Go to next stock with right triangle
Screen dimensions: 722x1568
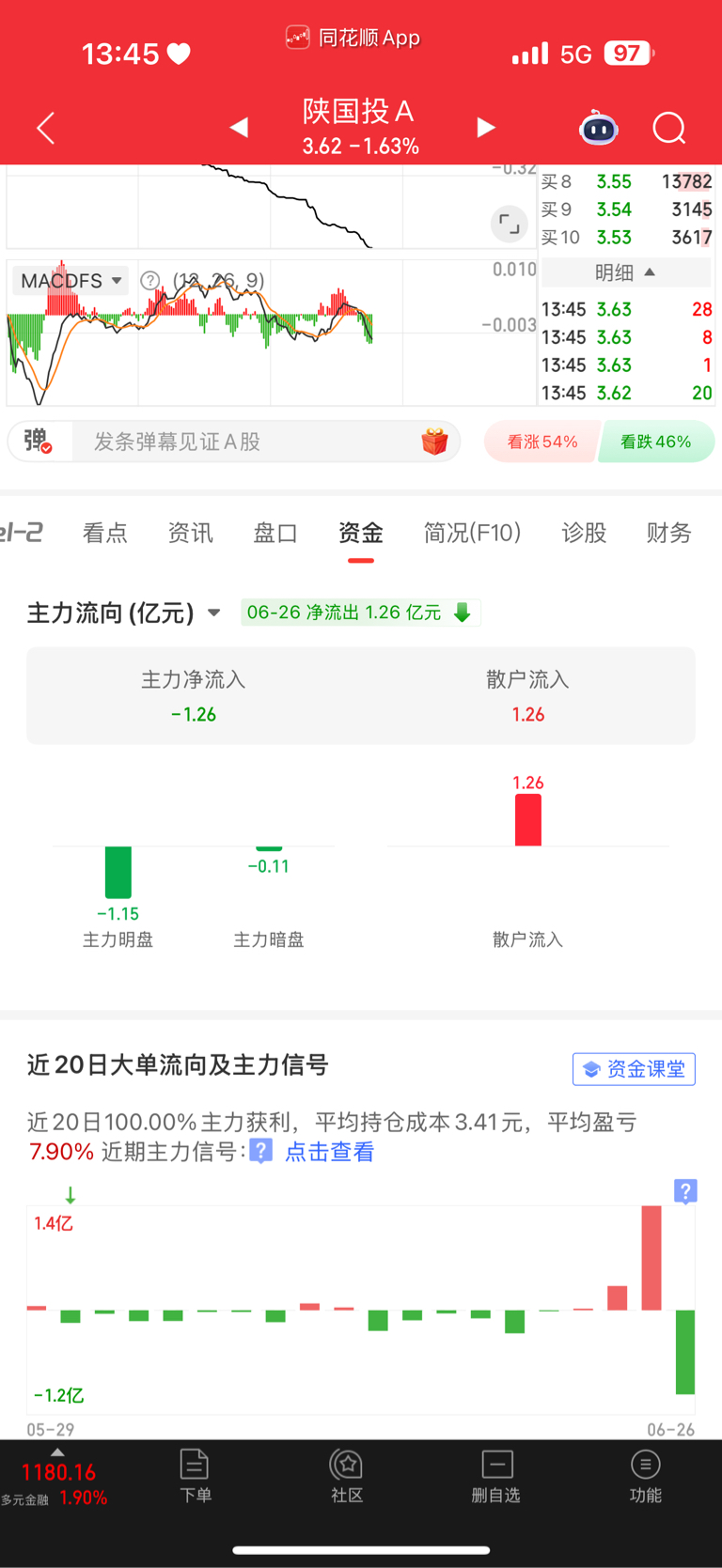click(x=485, y=127)
